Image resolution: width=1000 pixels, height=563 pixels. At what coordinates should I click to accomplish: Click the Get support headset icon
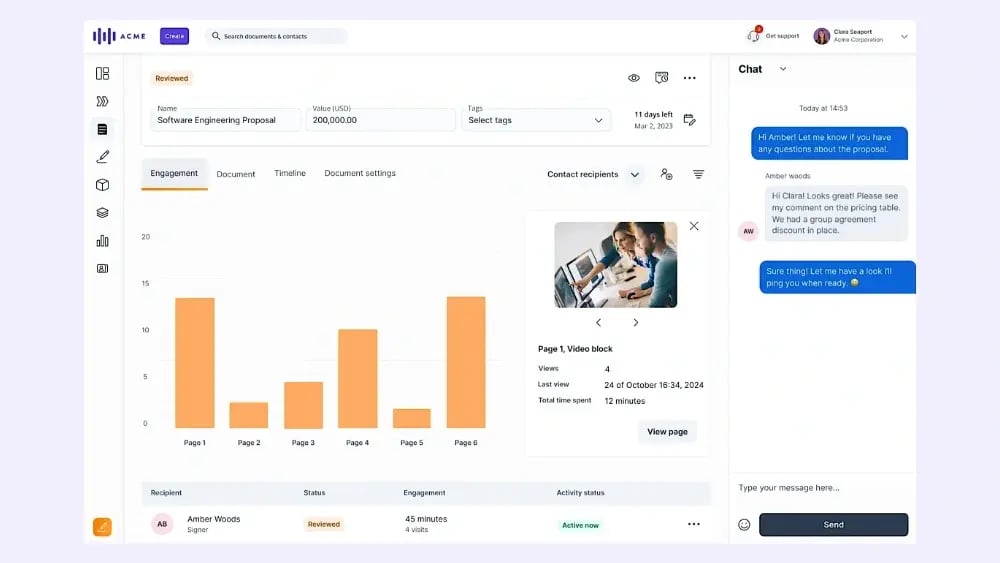tap(754, 35)
